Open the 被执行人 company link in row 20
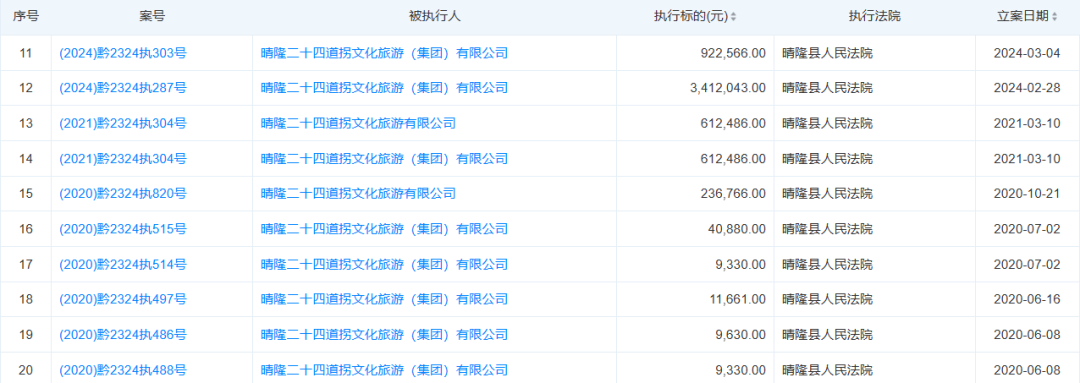The image size is (1080, 383). click(384, 371)
